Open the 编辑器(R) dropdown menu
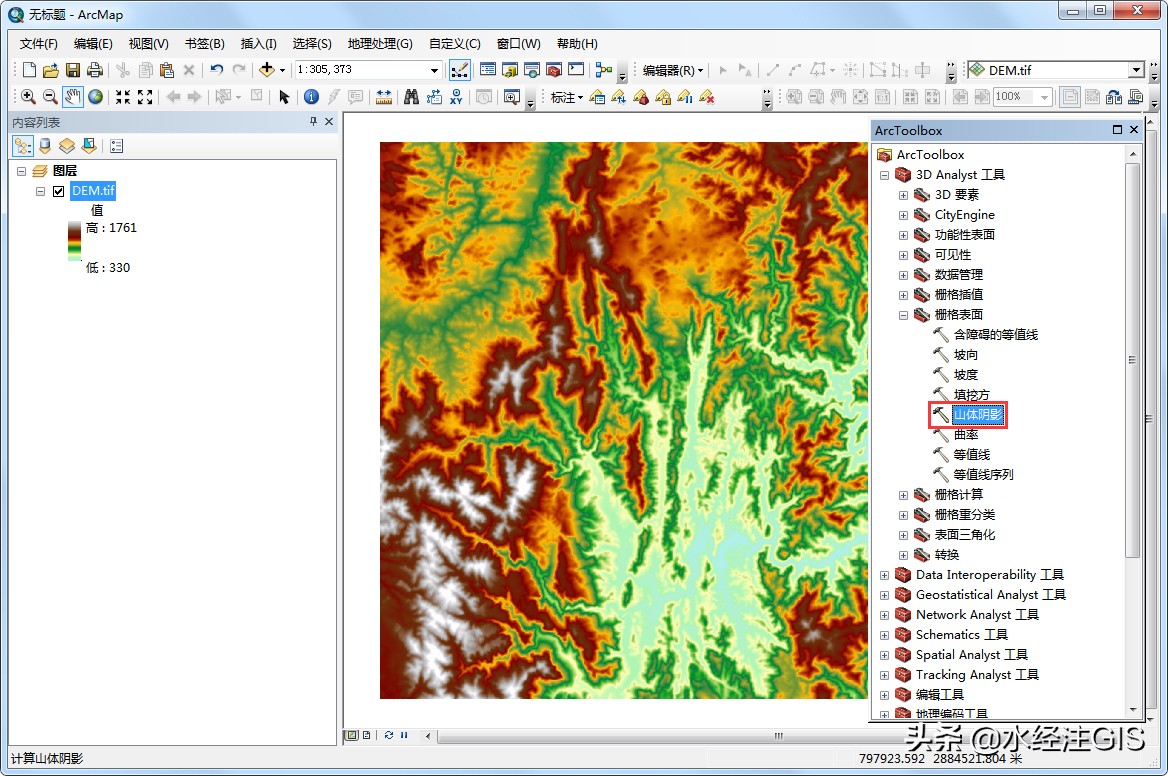Screen dimensions: 1168x776 tap(673, 70)
